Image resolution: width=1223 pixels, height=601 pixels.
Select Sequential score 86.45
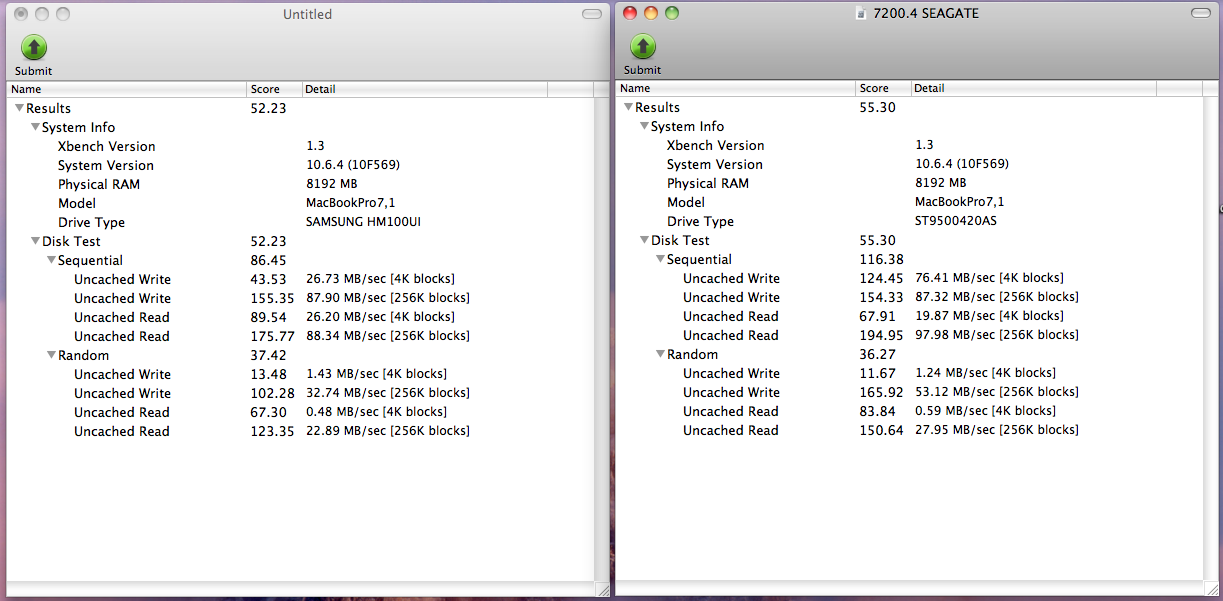click(x=268, y=260)
